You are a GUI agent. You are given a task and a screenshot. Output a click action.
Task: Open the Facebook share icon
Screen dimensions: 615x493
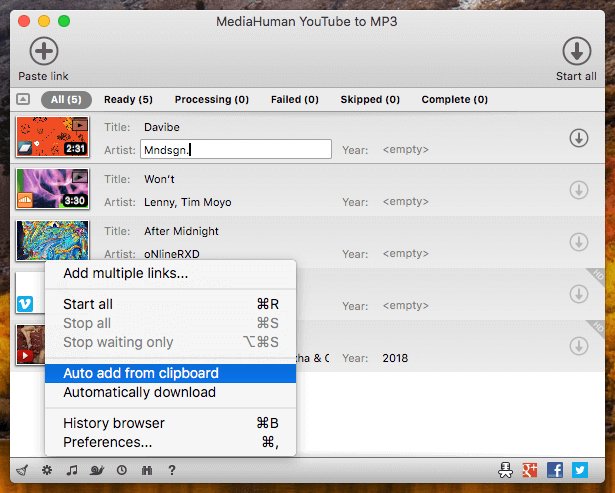555,470
